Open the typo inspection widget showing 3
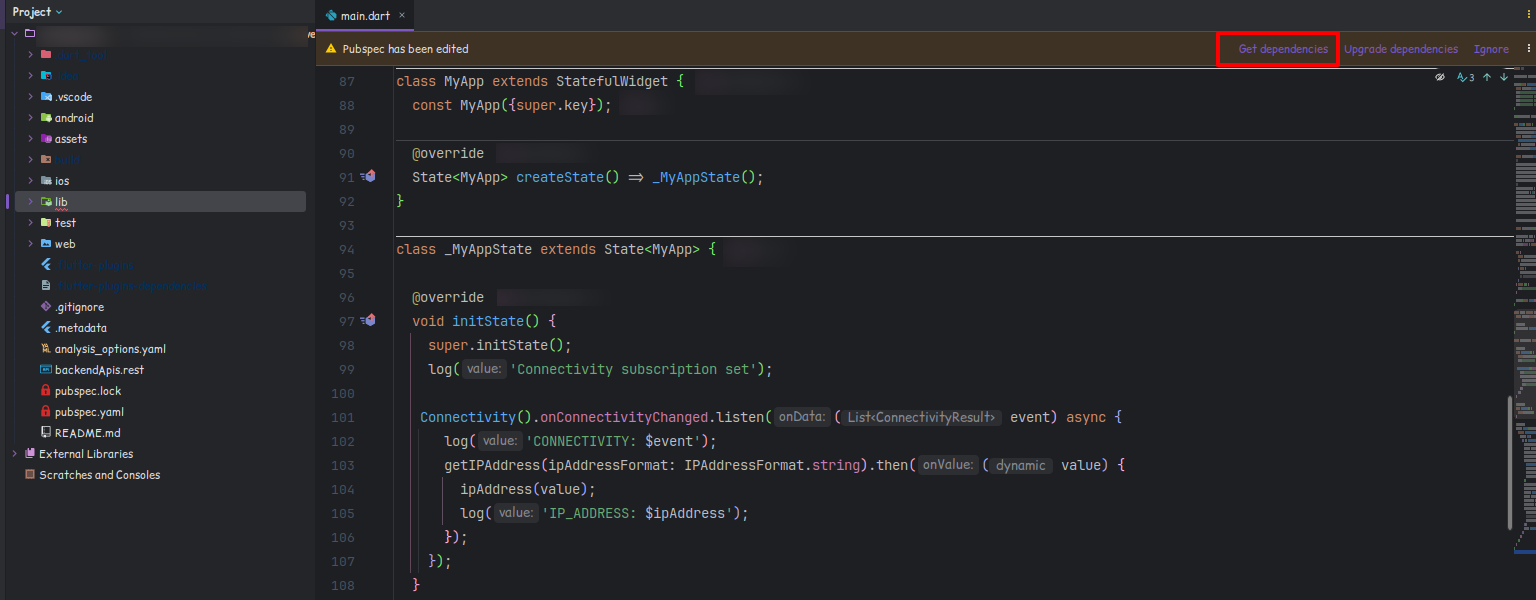The image size is (1536, 600). coord(1466,77)
